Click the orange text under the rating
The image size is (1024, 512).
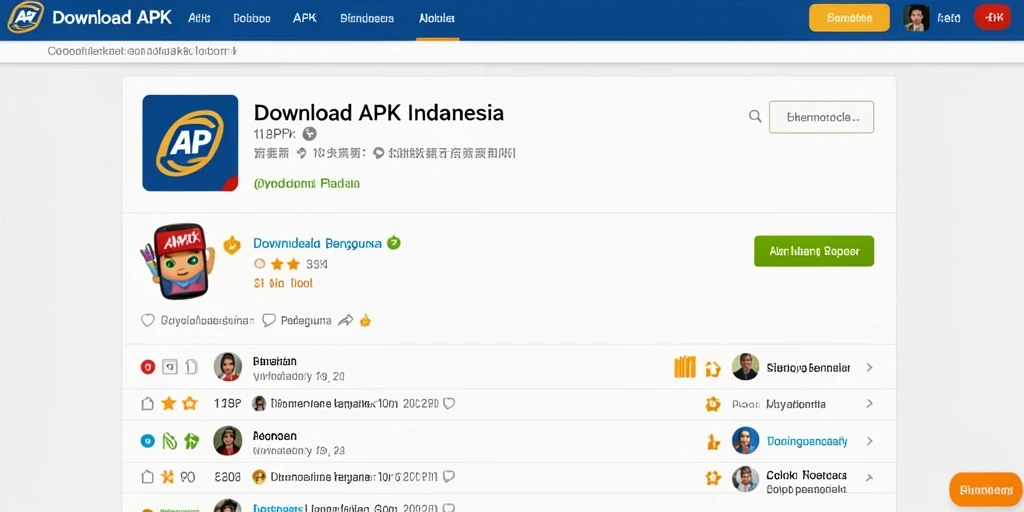point(283,283)
